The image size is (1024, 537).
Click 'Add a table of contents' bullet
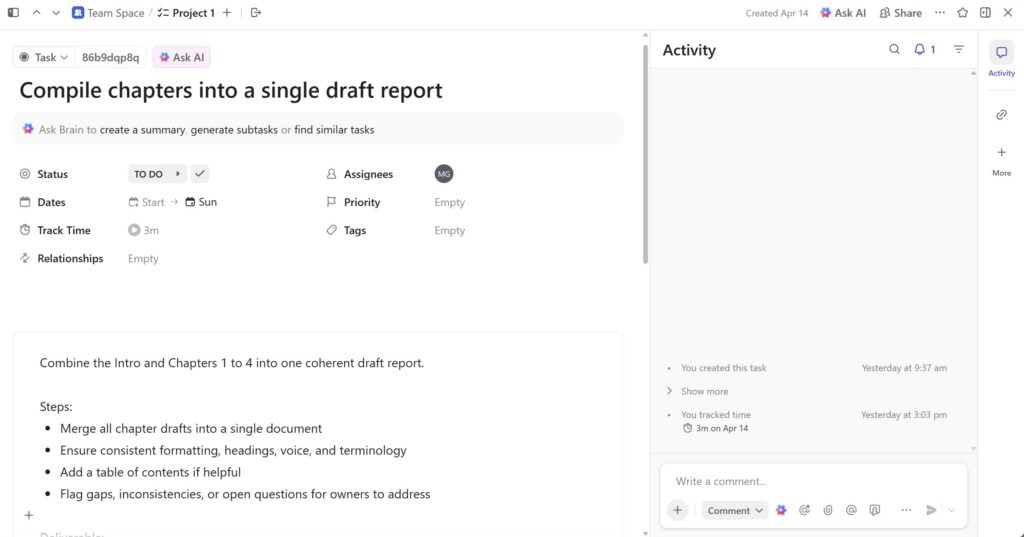tap(150, 472)
